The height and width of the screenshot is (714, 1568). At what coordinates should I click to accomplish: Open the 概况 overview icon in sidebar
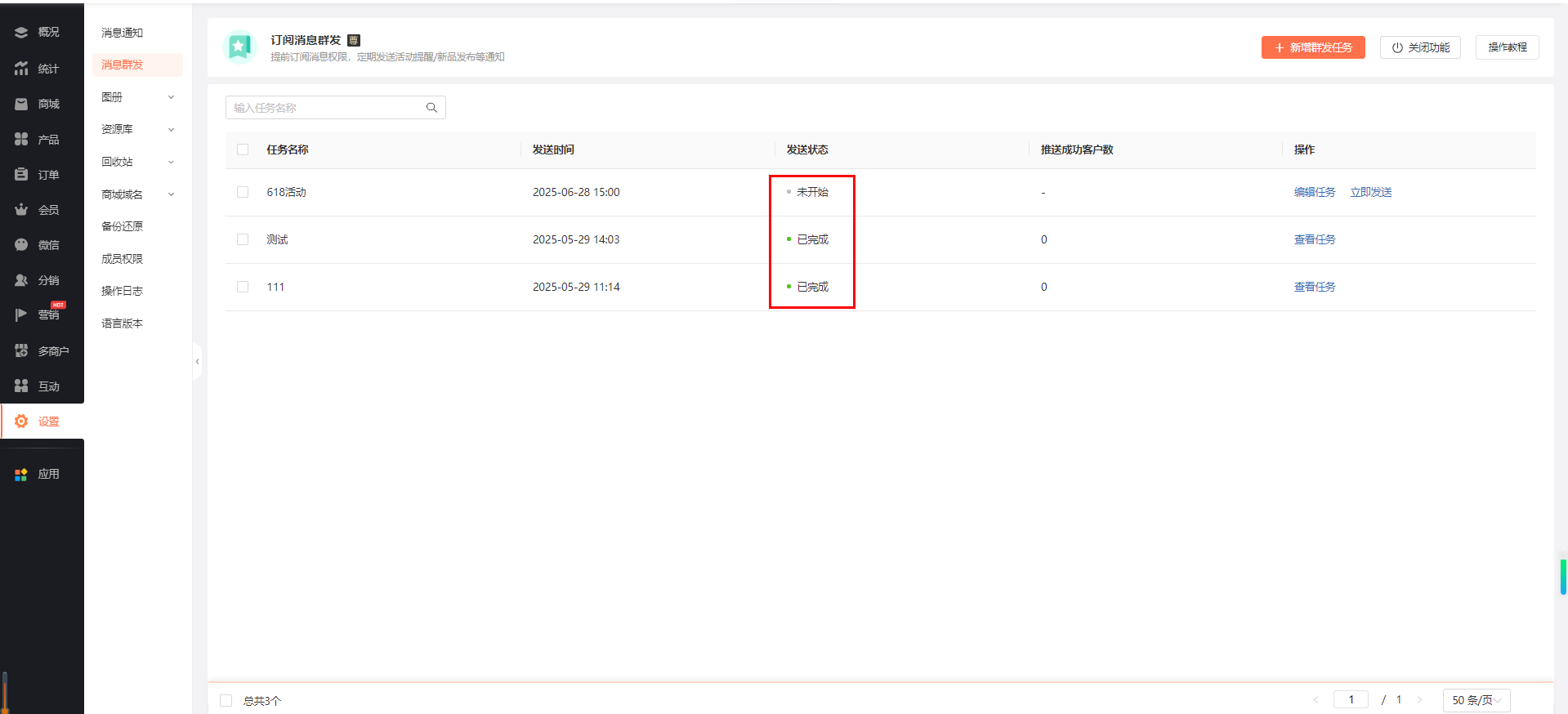pyautogui.click(x=21, y=33)
